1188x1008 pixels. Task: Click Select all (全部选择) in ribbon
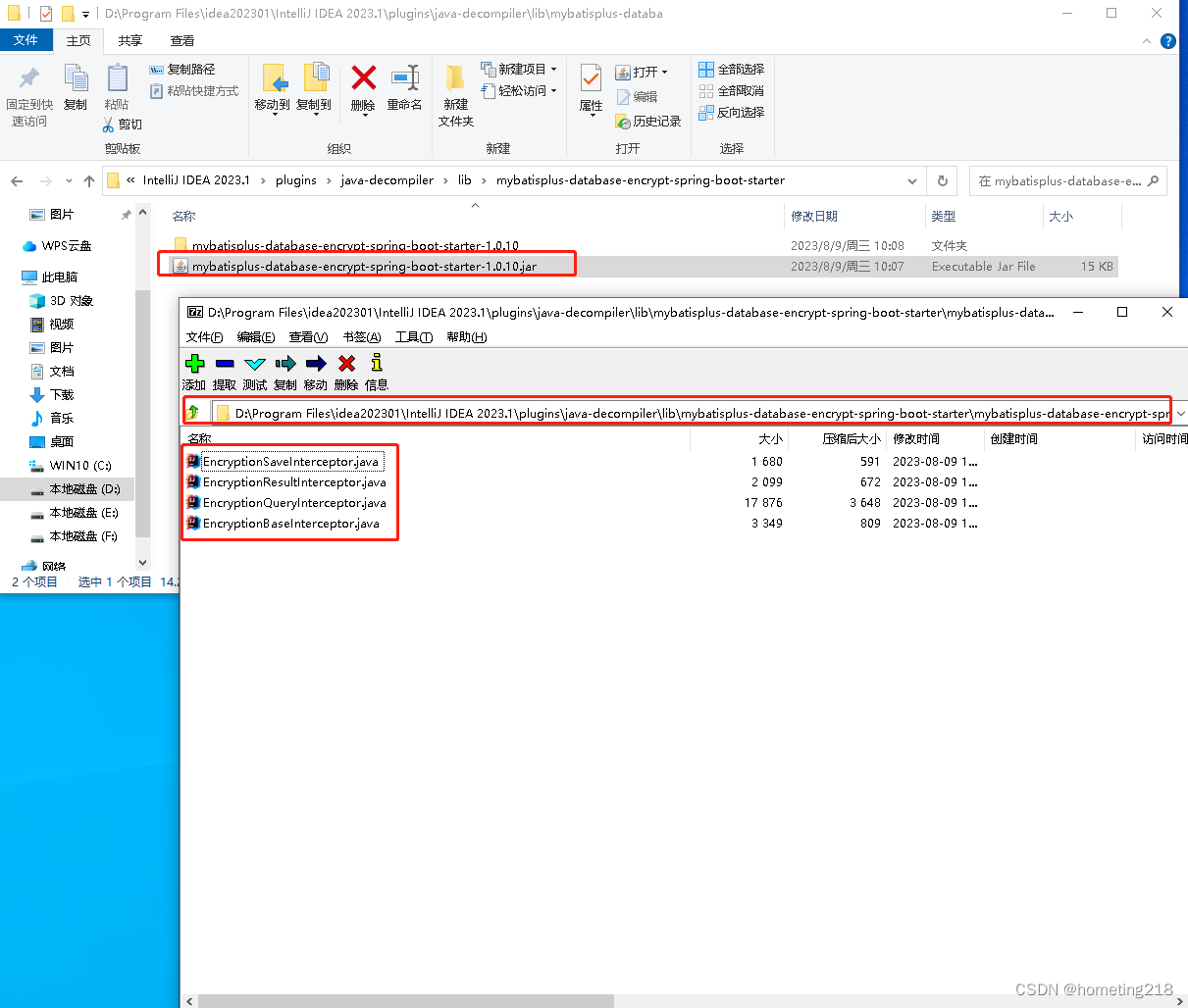(x=732, y=70)
